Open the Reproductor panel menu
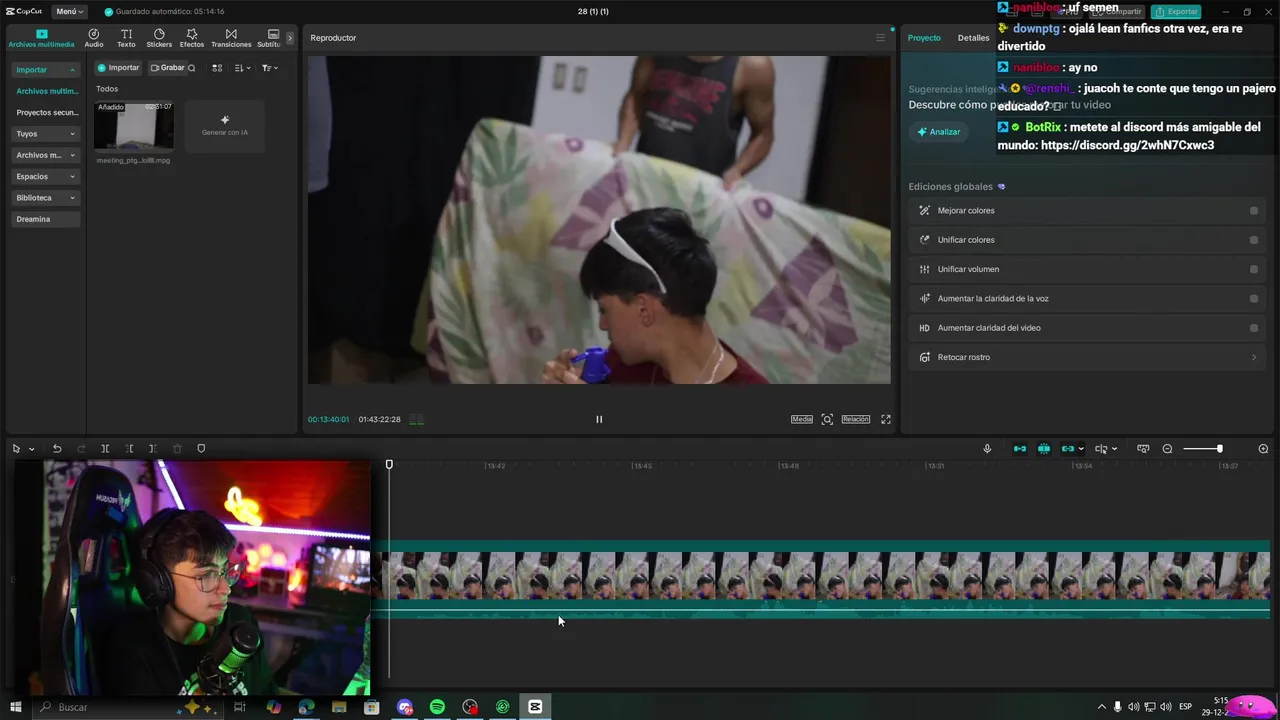The image size is (1280, 720). 880,38
